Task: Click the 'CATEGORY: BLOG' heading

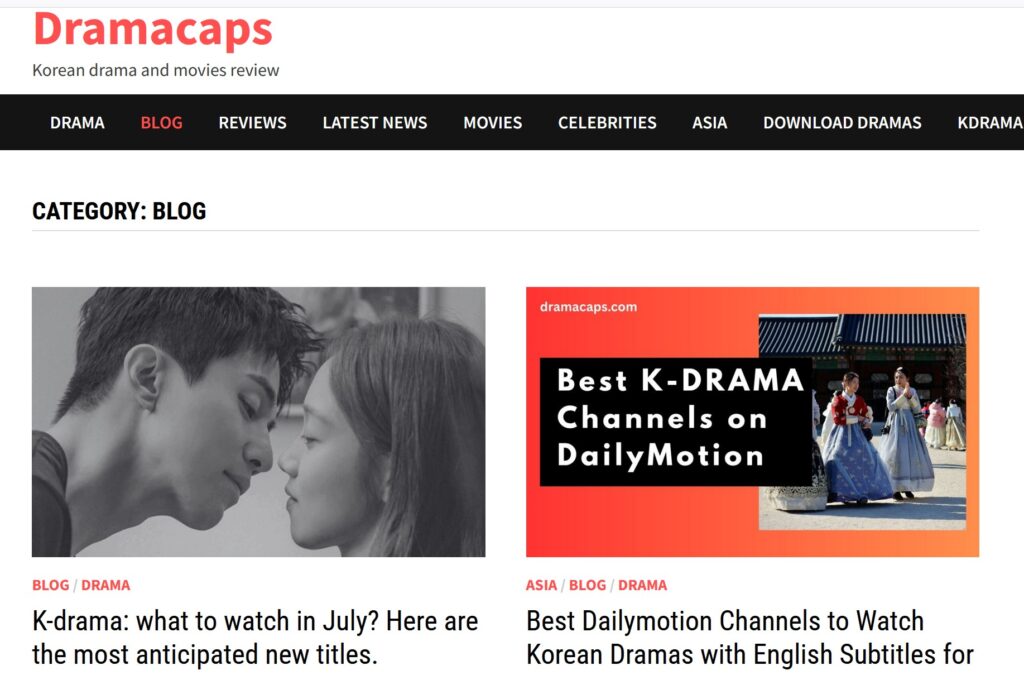Action: pos(119,211)
